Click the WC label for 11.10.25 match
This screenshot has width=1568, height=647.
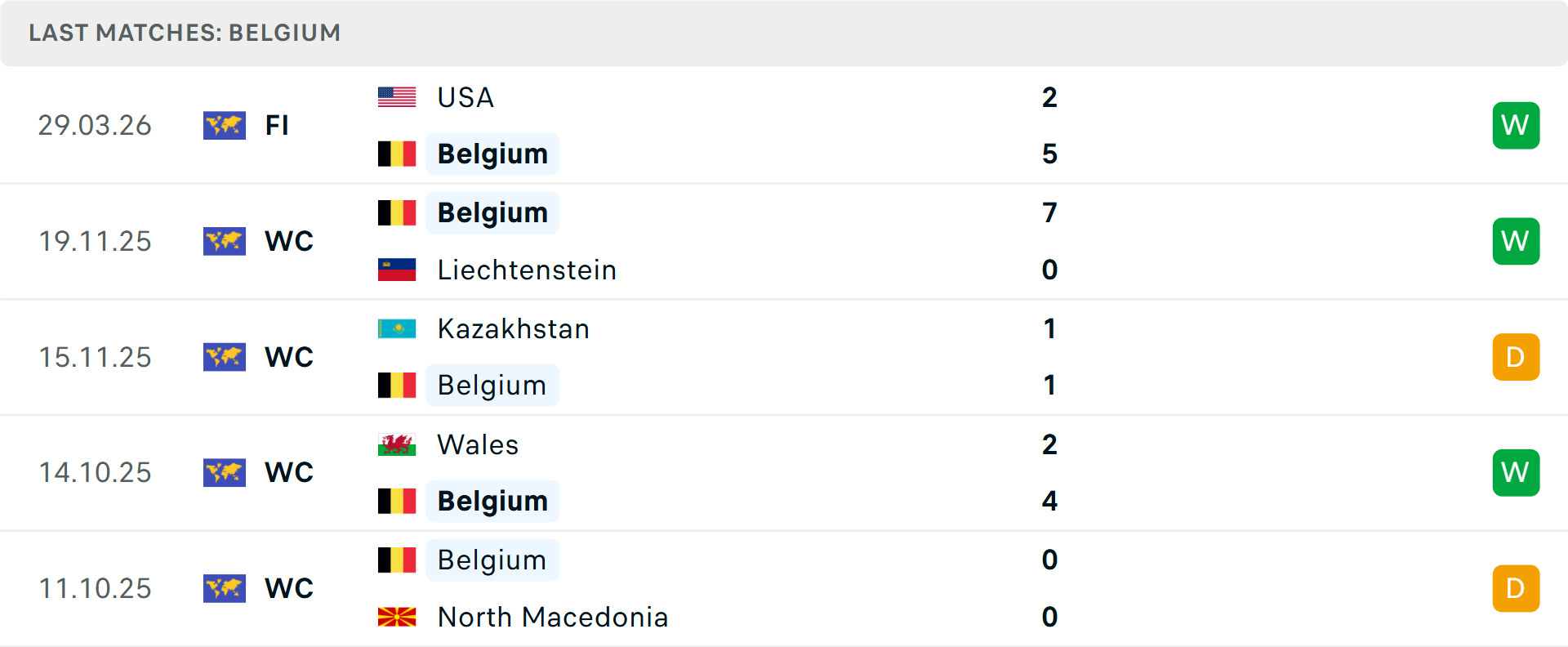coord(289,588)
